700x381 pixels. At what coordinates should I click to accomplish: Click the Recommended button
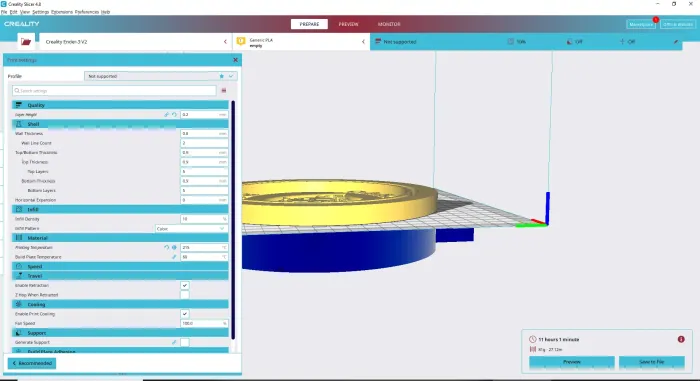32,363
